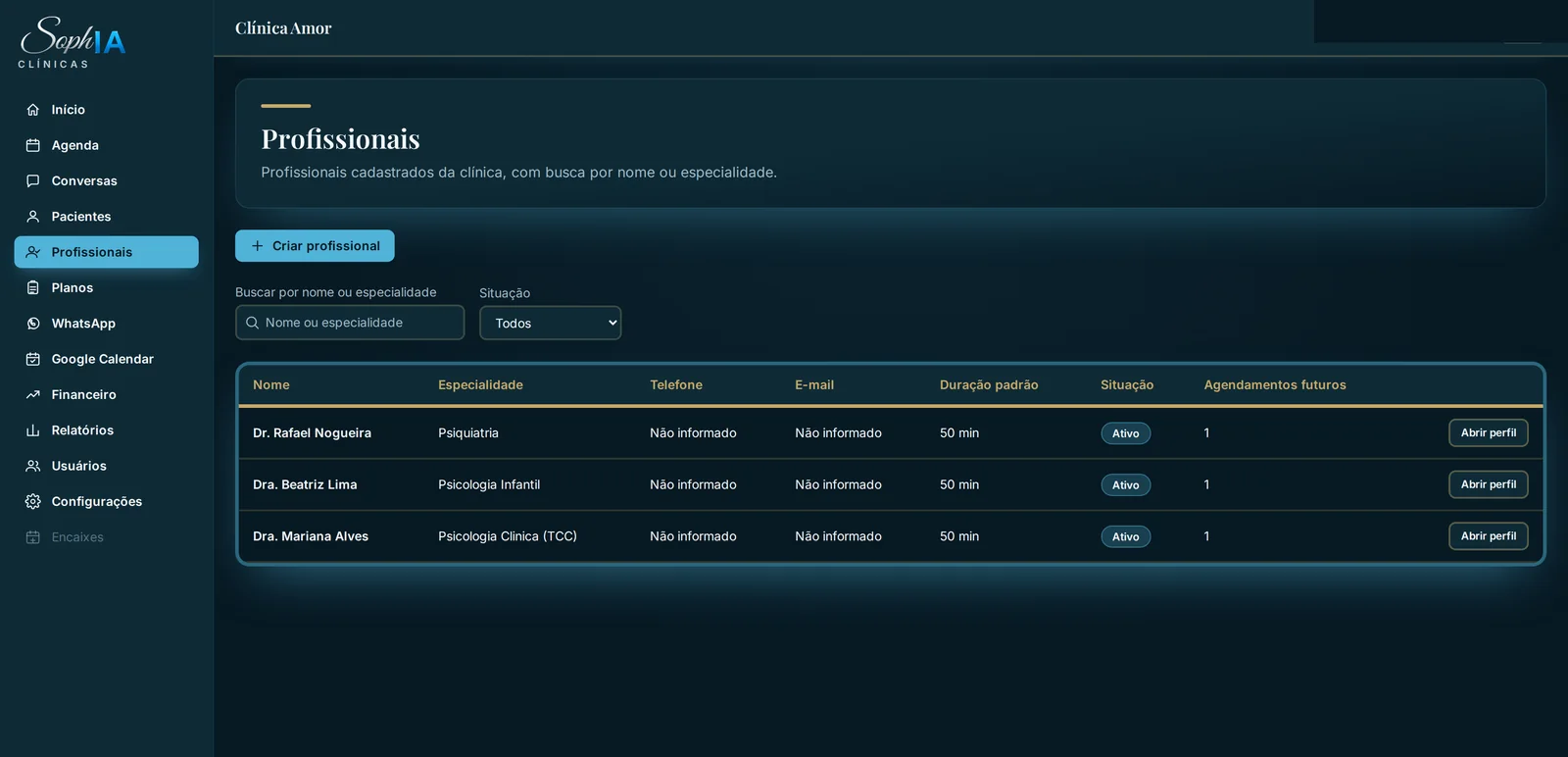The width and height of the screenshot is (1568, 757).
Task: Click the Especialidade column header
Action: pos(480,385)
